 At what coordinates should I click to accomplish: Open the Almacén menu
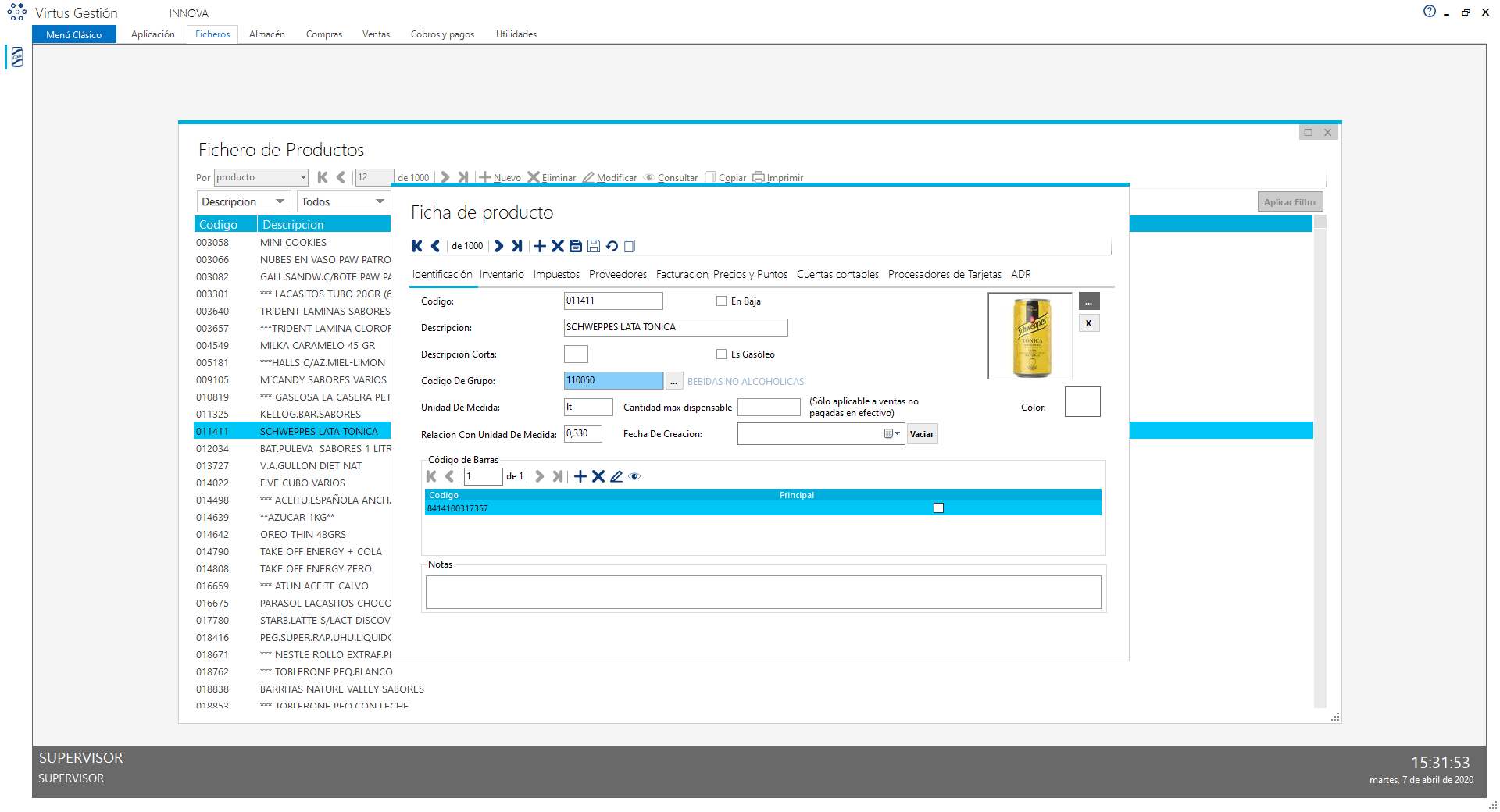click(x=266, y=34)
